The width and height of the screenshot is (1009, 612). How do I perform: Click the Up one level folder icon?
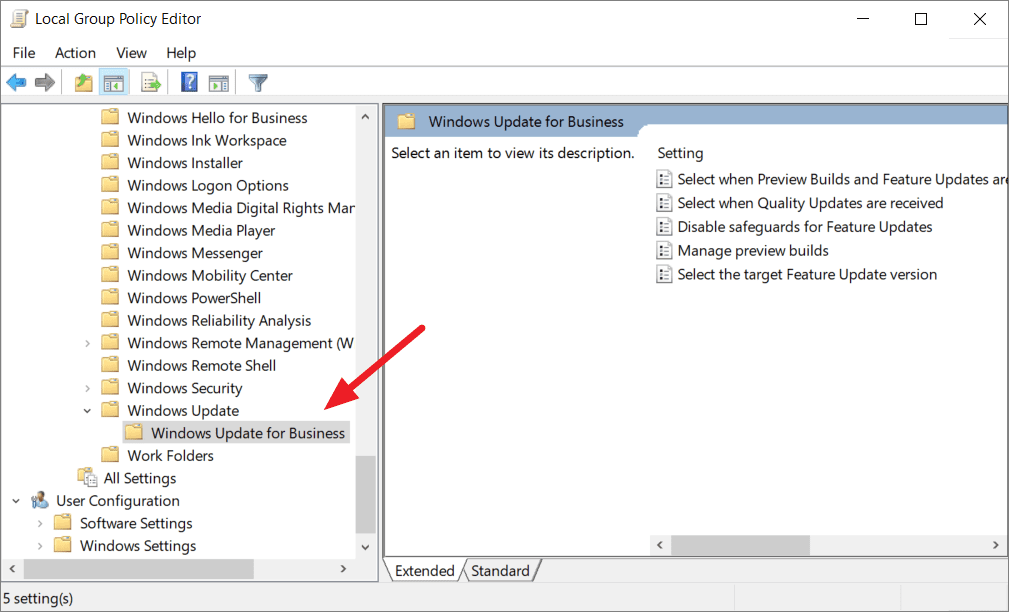click(84, 82)
